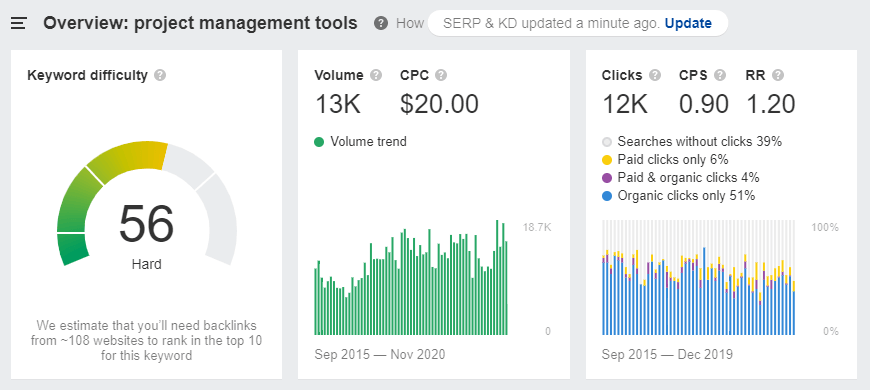
Task: Click the Organic clicks only 51% text
Action: tap(686, 196)
